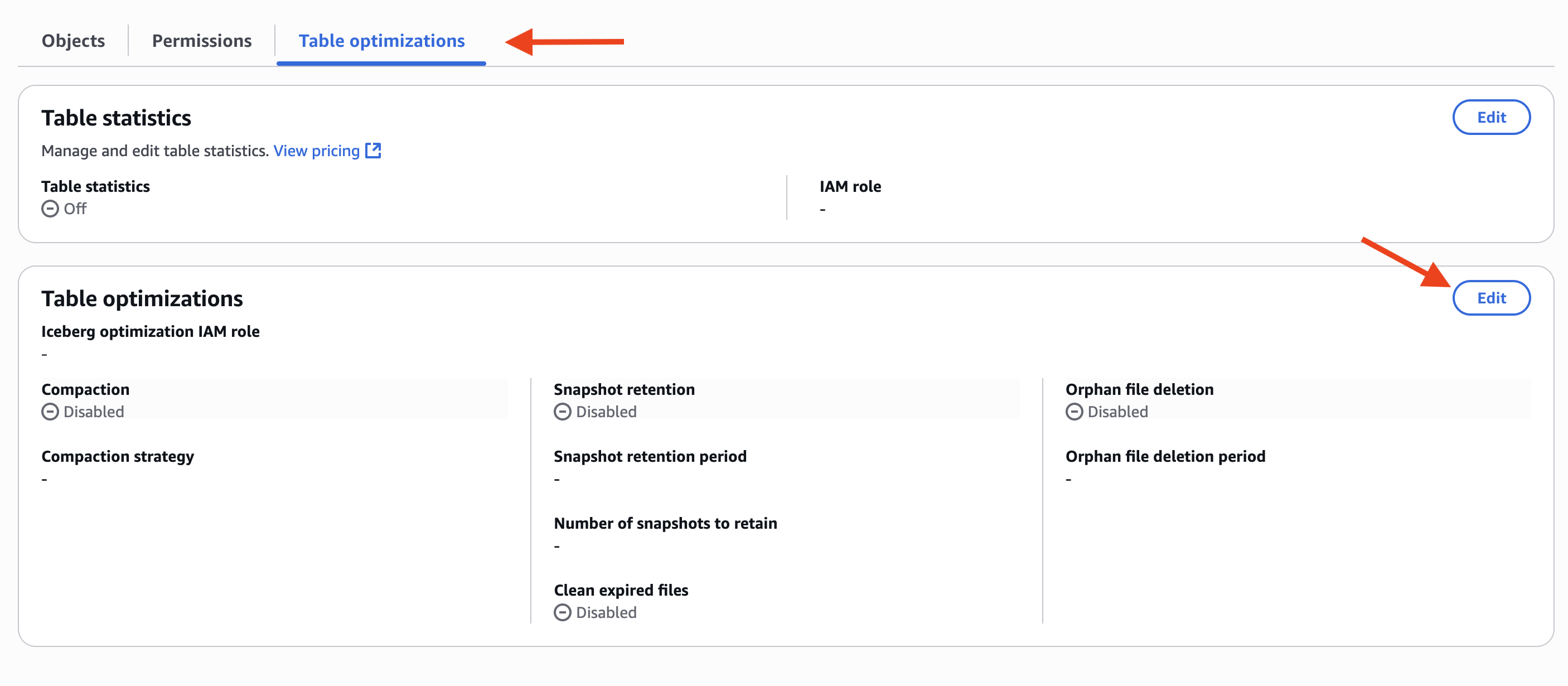Click the Number of snapshots to retain label
The image size is (1568, 686).
[x=665, y=524]
